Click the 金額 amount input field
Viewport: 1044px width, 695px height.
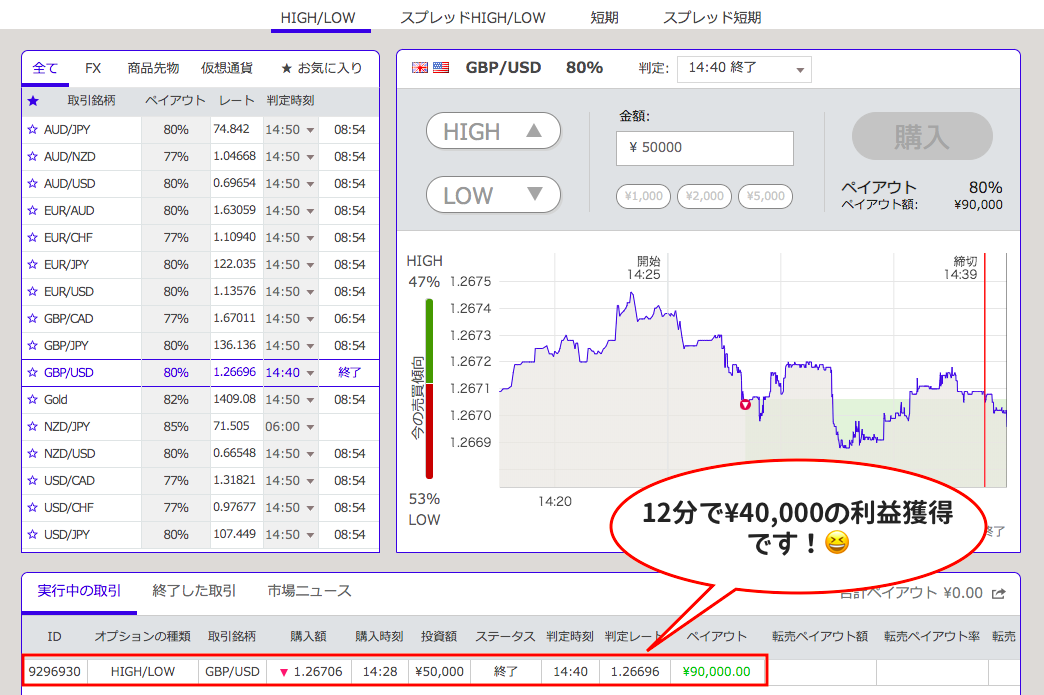click(x=705, y=148)
